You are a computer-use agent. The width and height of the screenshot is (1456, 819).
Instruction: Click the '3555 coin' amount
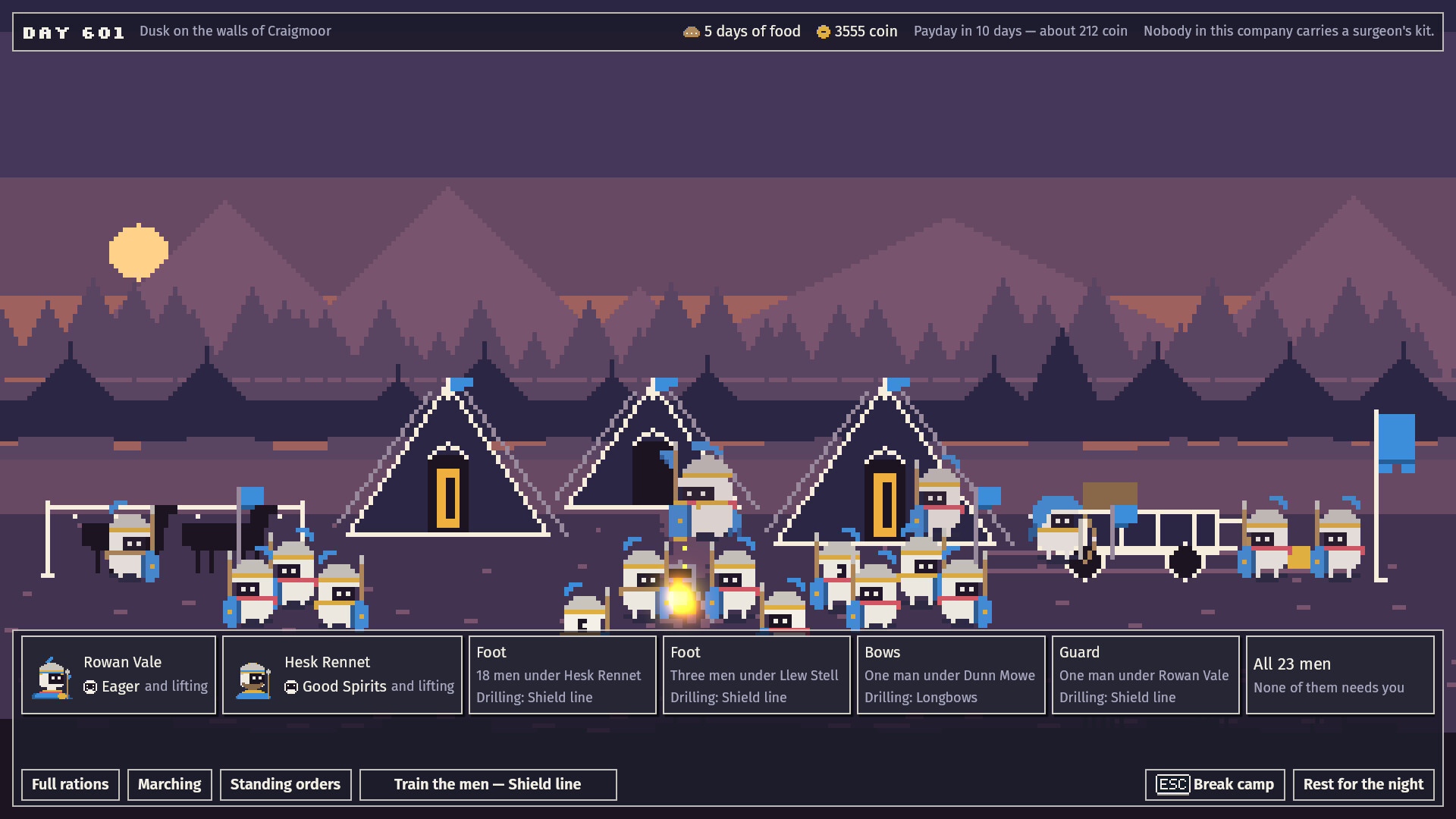click(x=866, y=31)
